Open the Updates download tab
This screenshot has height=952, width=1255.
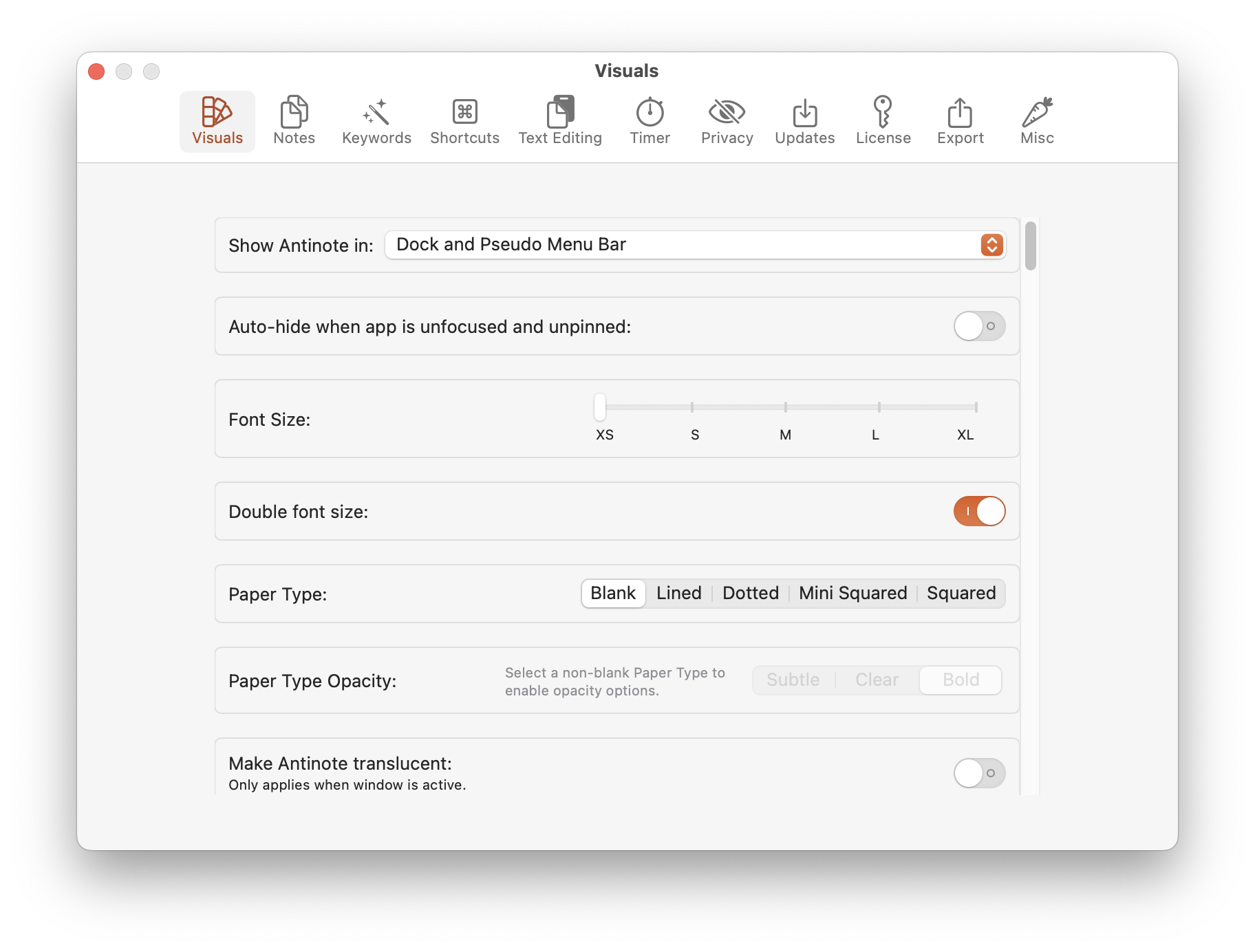804,122
